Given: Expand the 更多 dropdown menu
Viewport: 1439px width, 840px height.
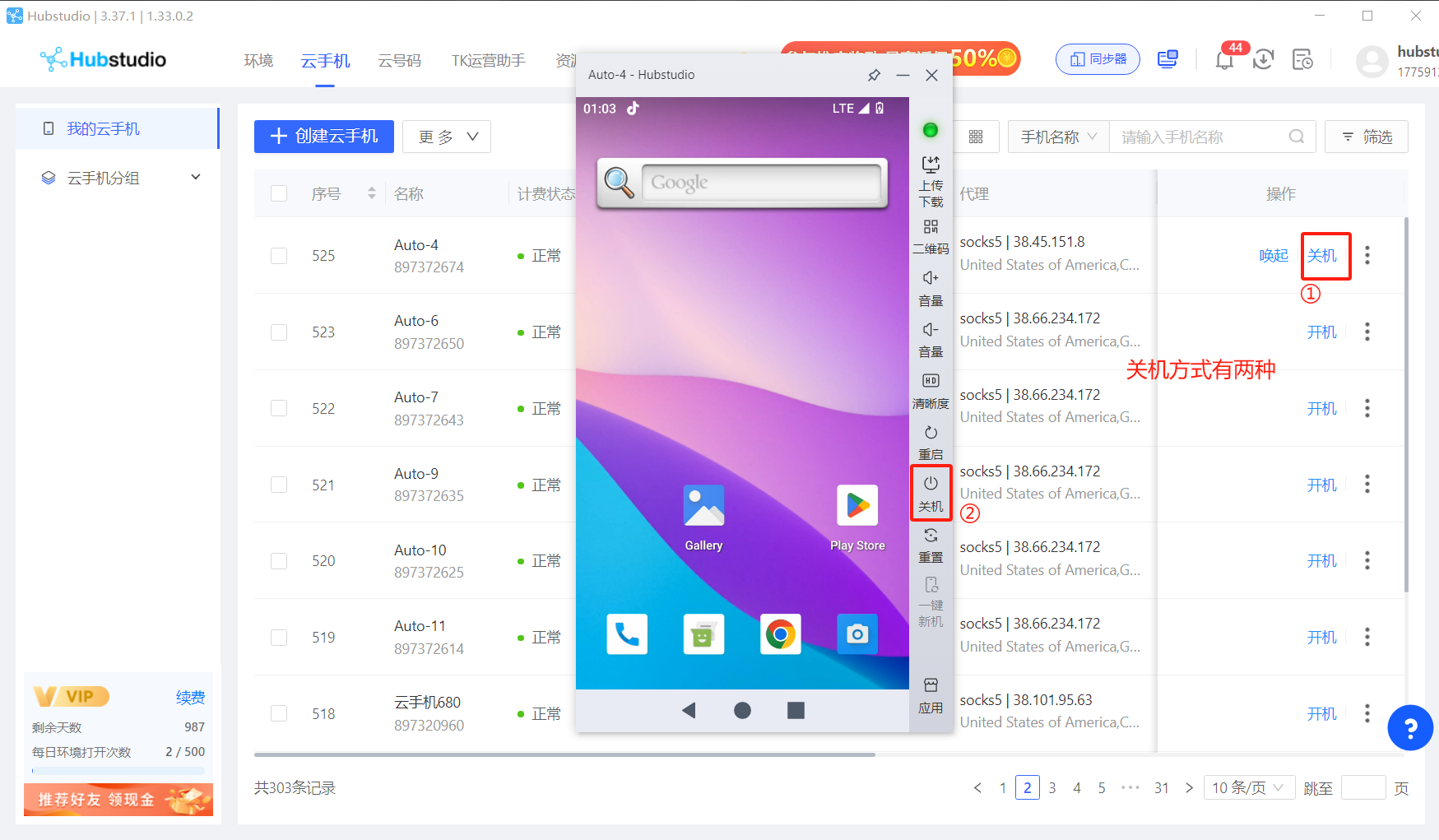Looking at the screenshot, I should pos(447,137).
